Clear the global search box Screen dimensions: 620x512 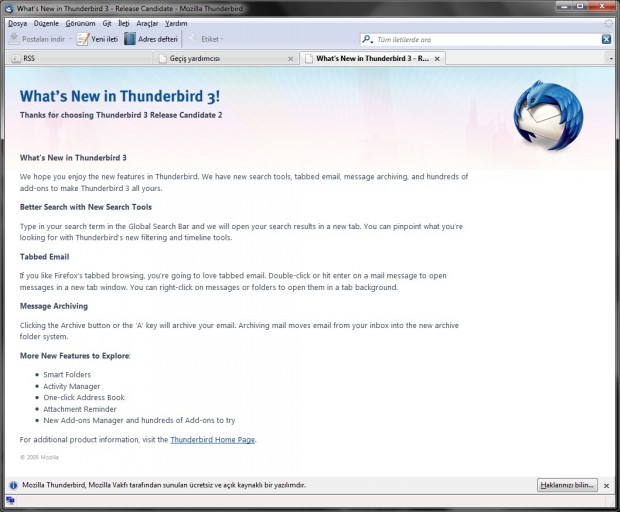[606, 39]
